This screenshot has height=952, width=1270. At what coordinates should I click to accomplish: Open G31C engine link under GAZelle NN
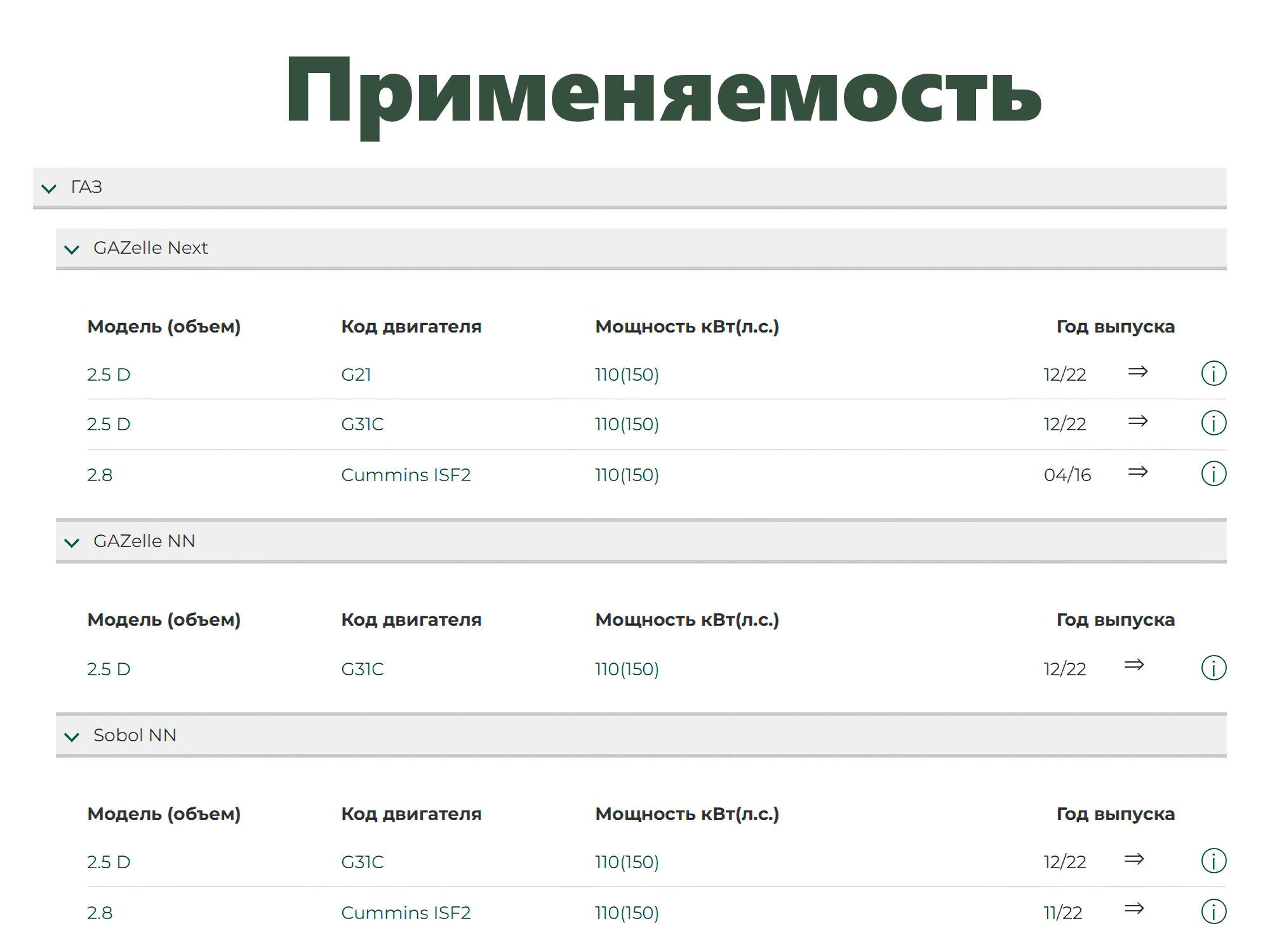[x=363, y=669]
